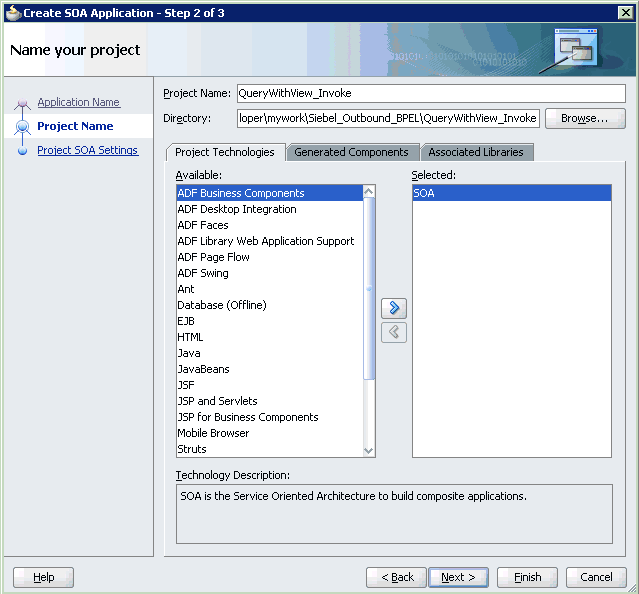639x594 pixels.
Task: Select Database (Offline)
Action: (270, 305)
